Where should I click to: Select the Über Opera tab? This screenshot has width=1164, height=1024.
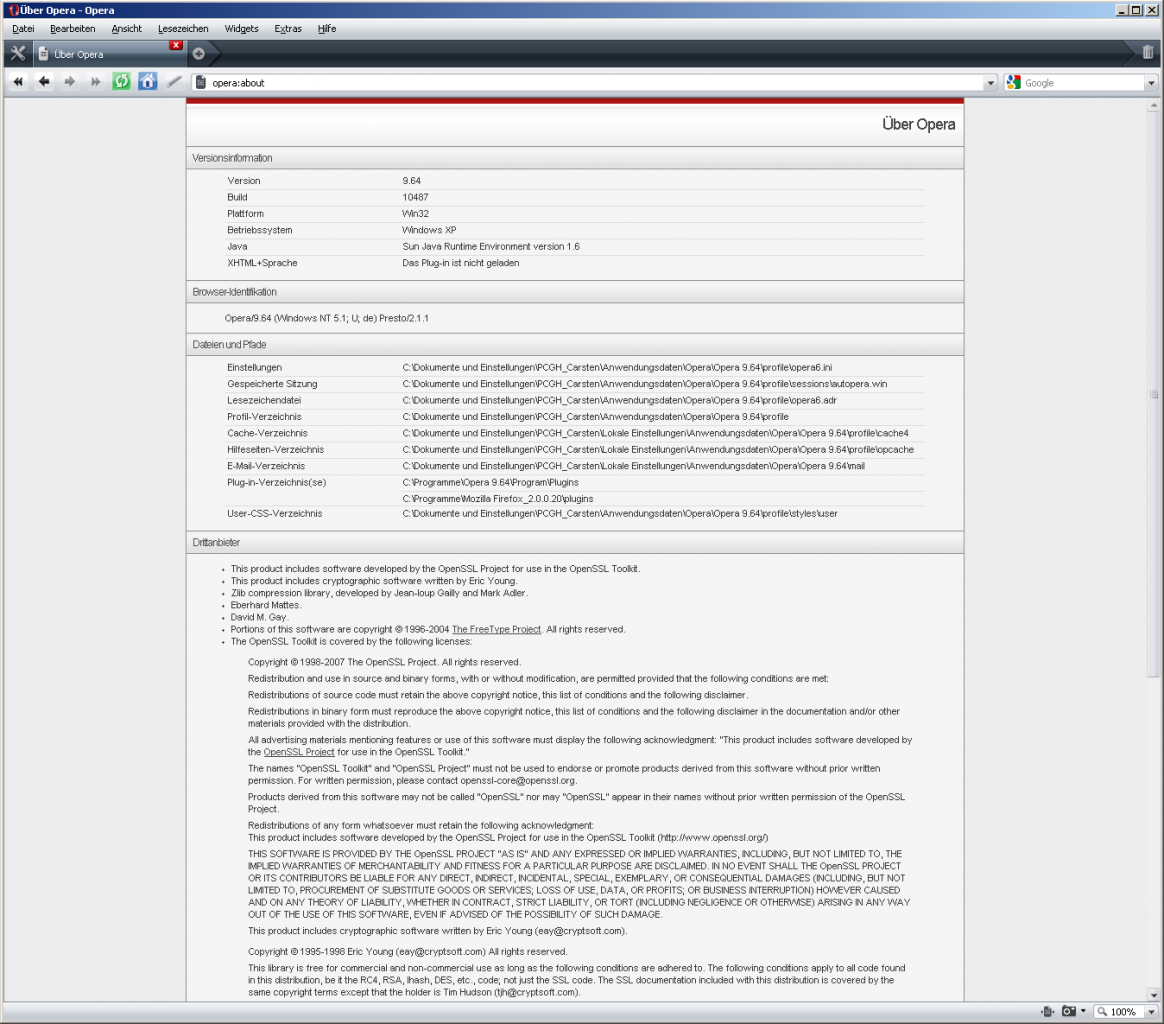(x=109, y=53)
